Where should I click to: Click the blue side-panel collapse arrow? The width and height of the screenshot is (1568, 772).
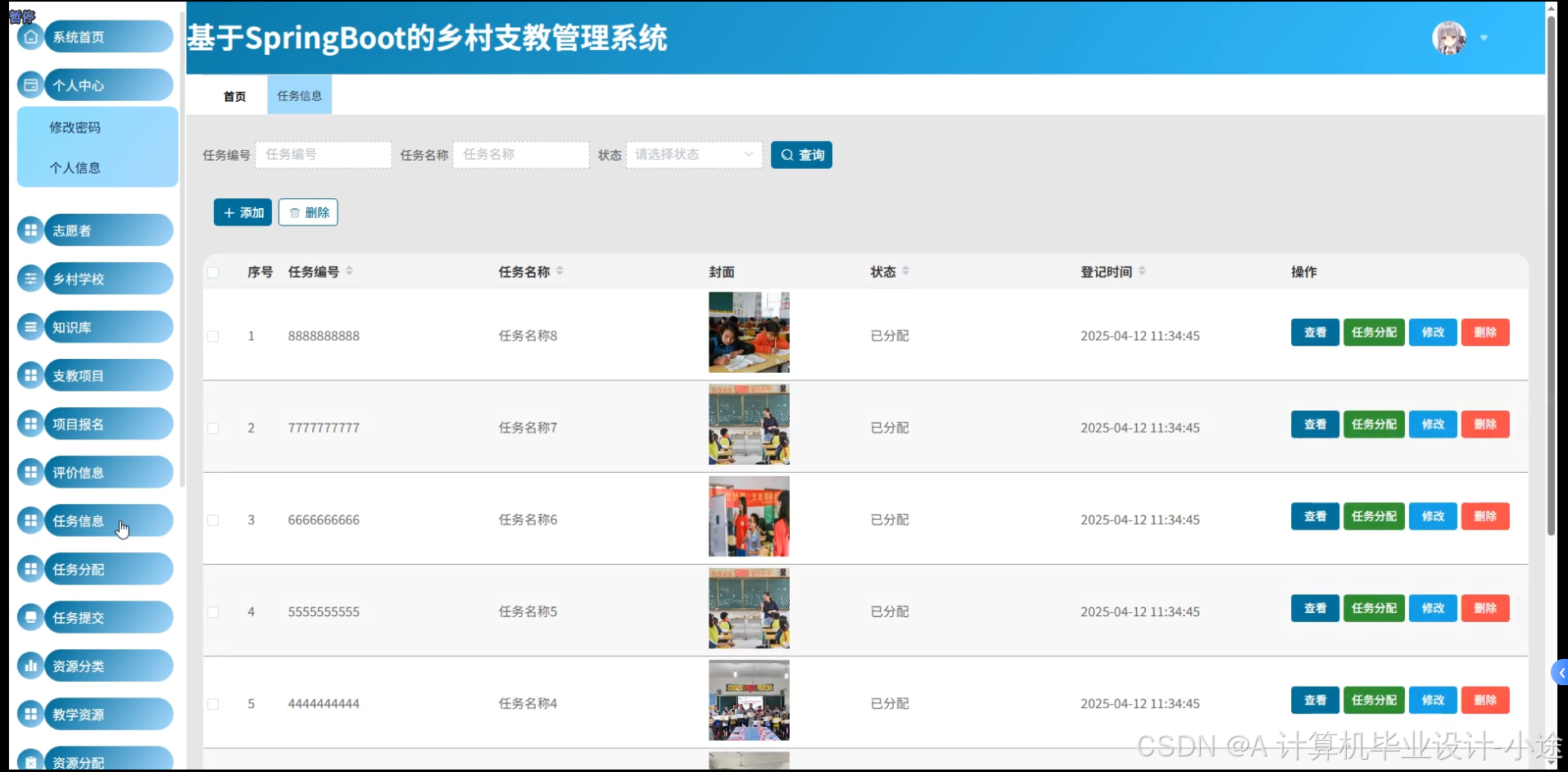(1560, 673)
